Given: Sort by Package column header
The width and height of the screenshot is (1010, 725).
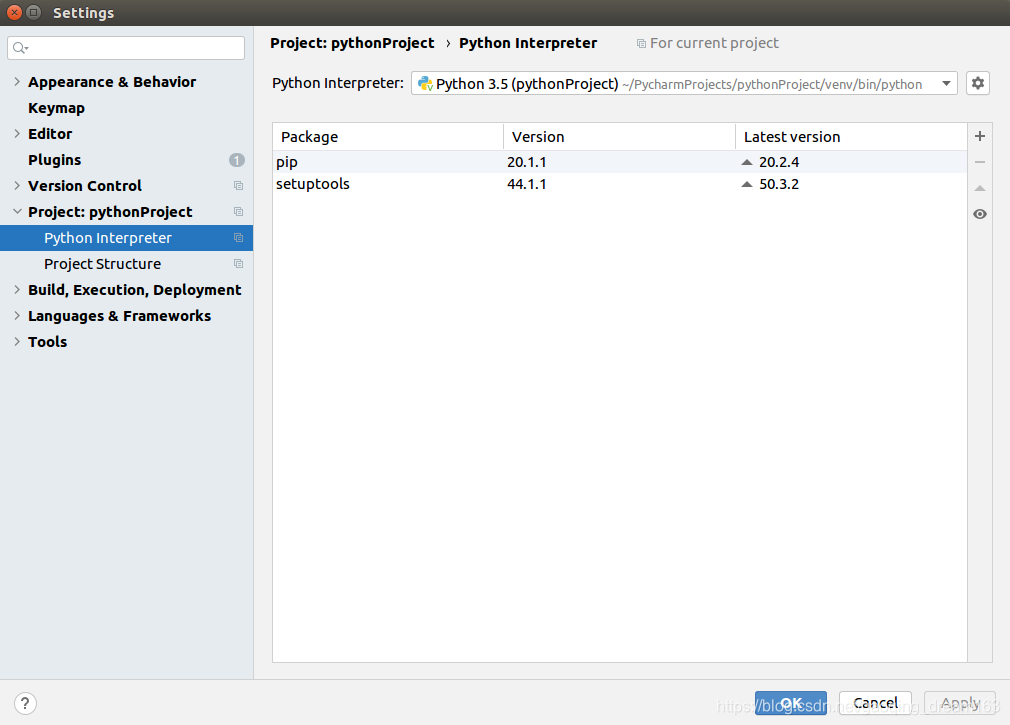Looking at the screenshot, I should [x=388, y=137].
